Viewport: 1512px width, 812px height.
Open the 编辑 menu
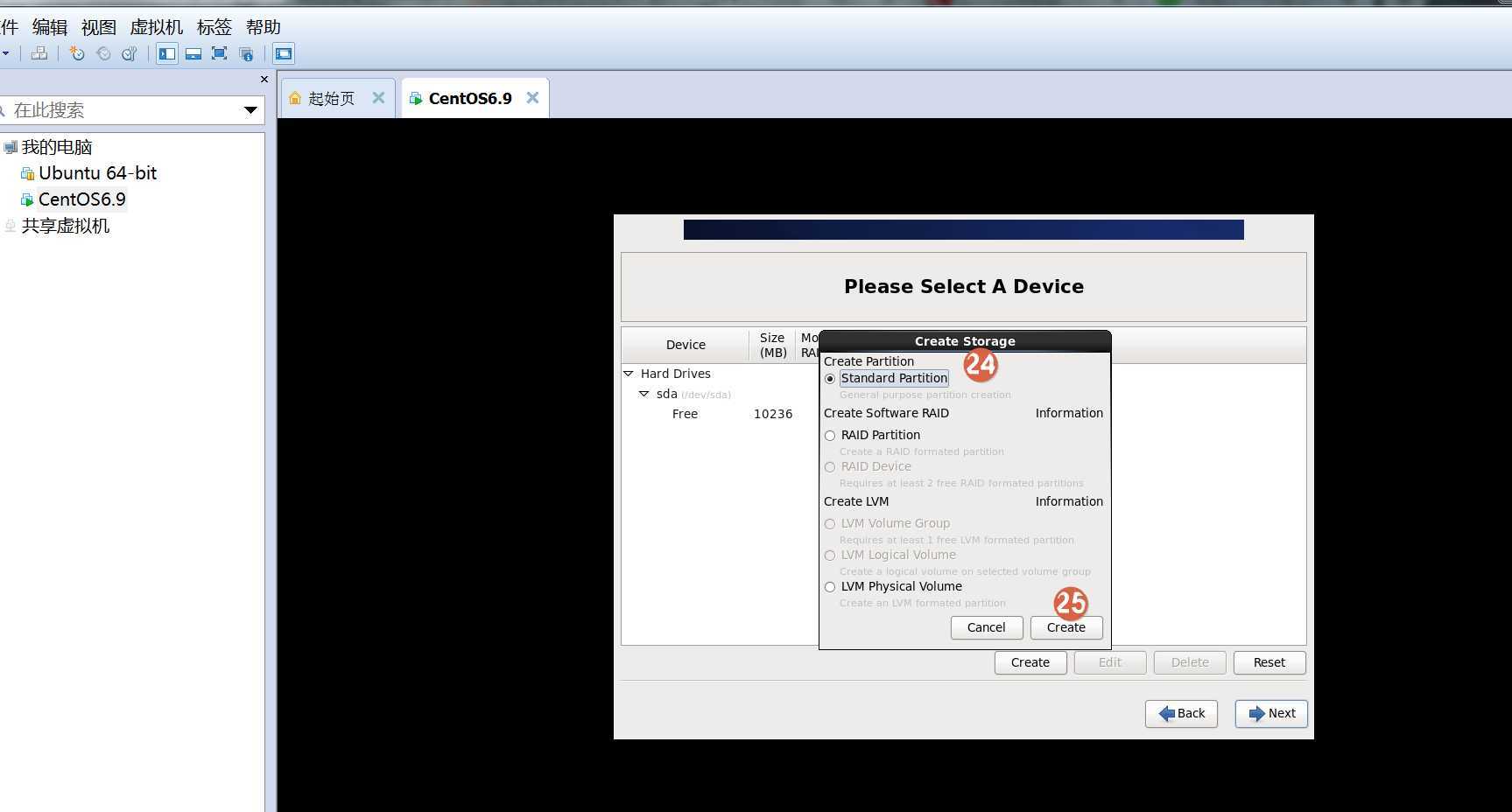tap(50, 27)
